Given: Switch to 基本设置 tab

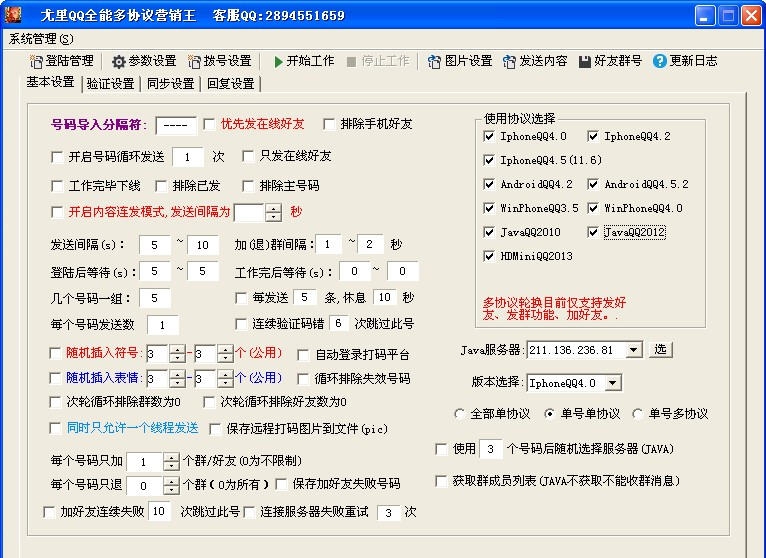Looking at the screenshot, I should [50, 82].
